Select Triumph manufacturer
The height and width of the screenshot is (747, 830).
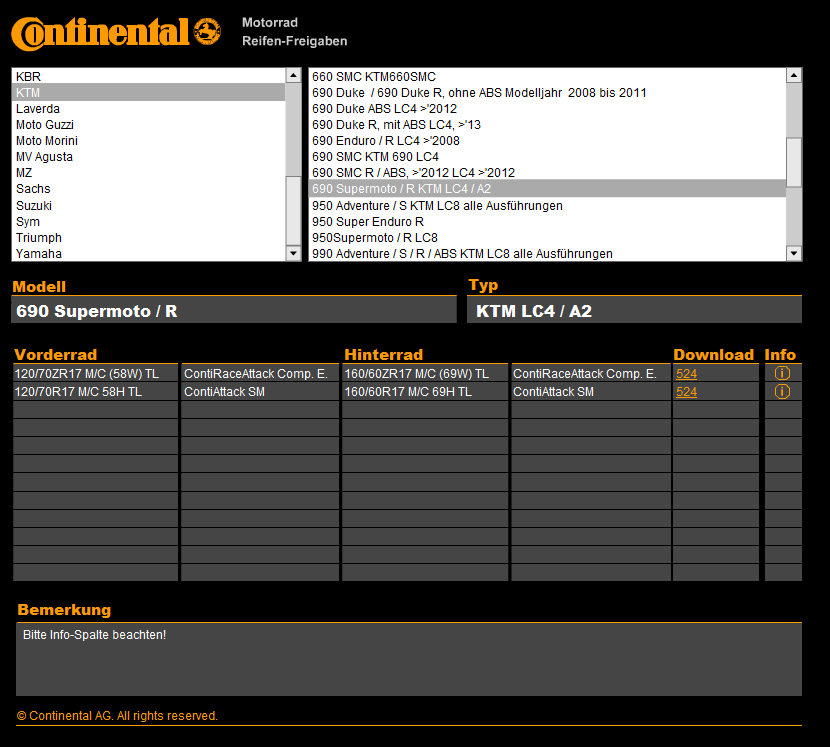148,237
